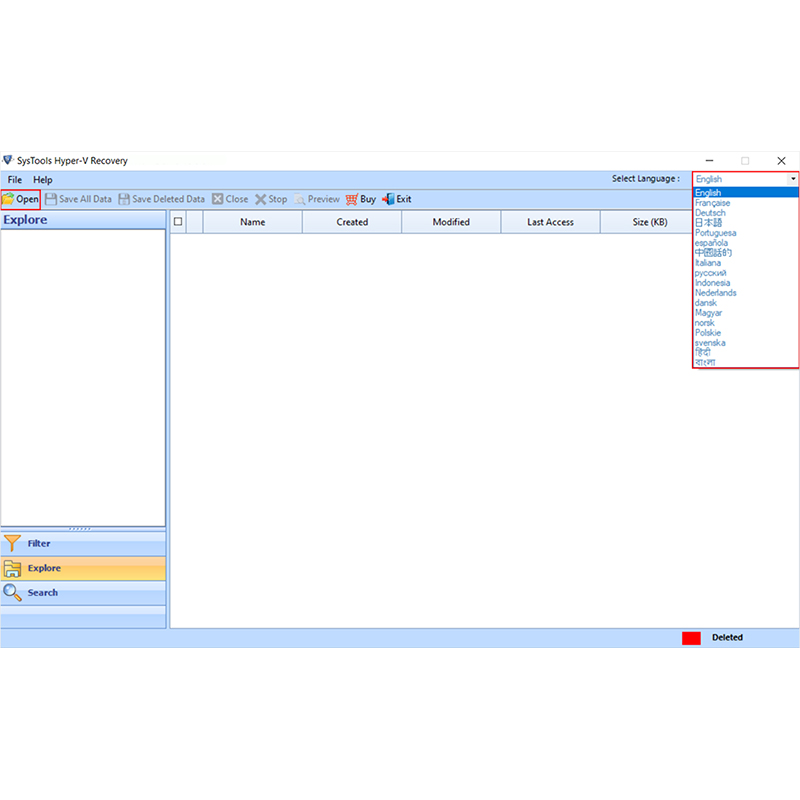Click the Explore panel title
This screenshot has height=800, width=800.
26,219
